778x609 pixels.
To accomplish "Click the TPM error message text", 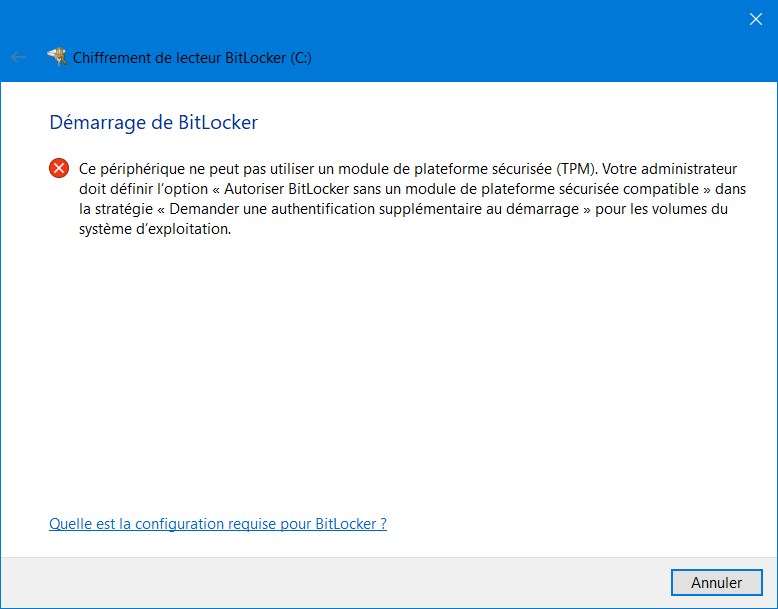I will [x=412, y=199].
